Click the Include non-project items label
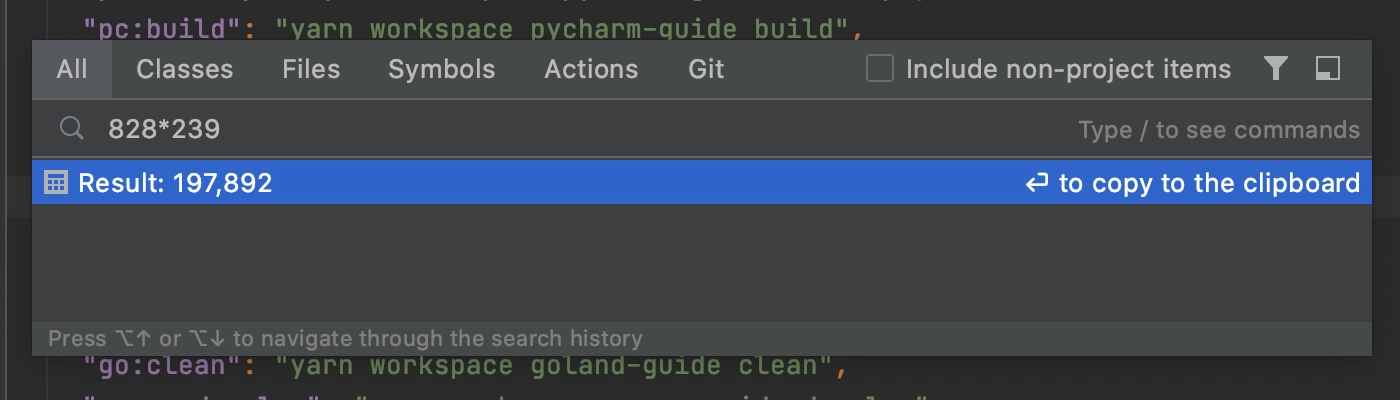 point(1068,69)
